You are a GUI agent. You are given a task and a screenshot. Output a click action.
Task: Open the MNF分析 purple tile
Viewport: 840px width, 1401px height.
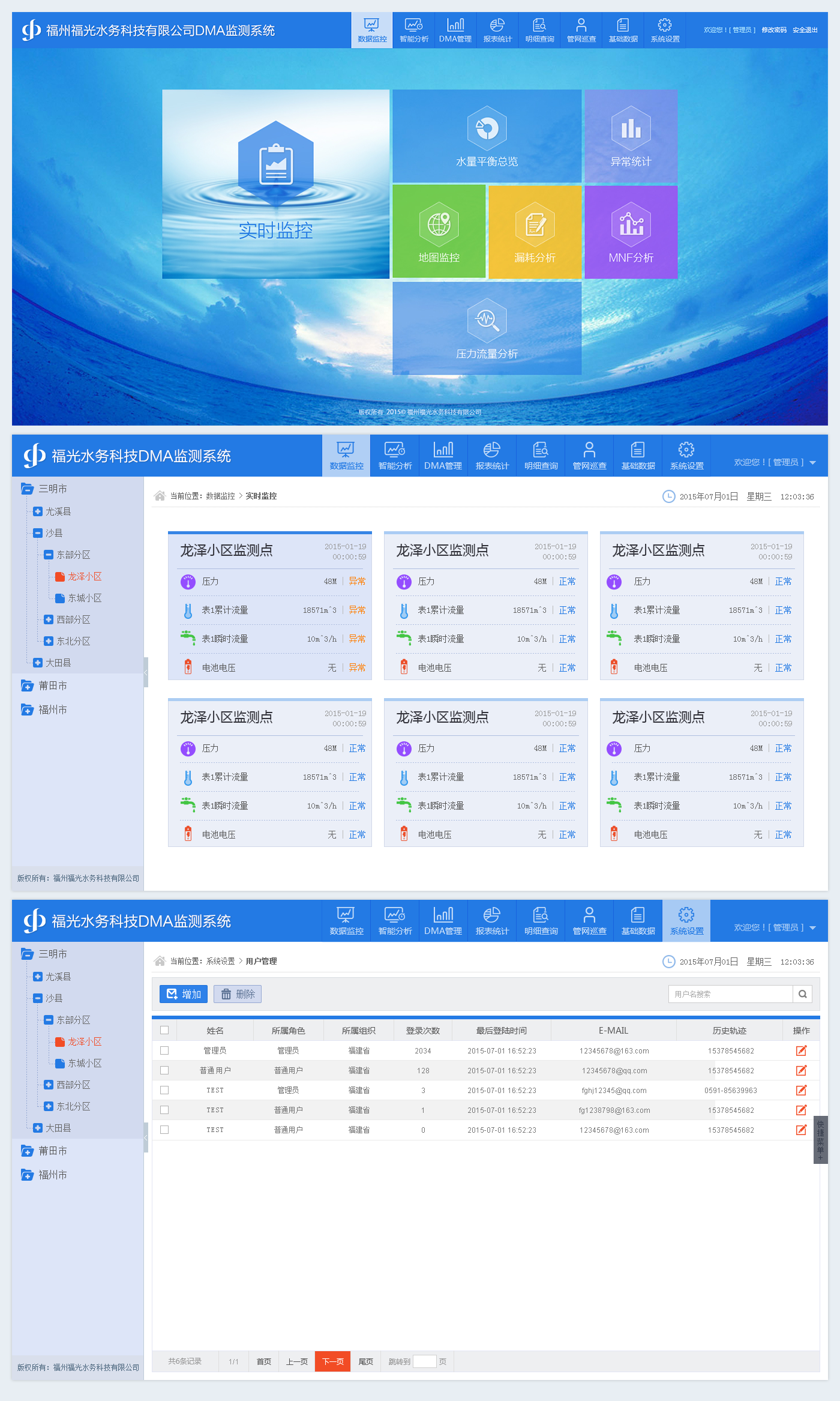point(631,232)
